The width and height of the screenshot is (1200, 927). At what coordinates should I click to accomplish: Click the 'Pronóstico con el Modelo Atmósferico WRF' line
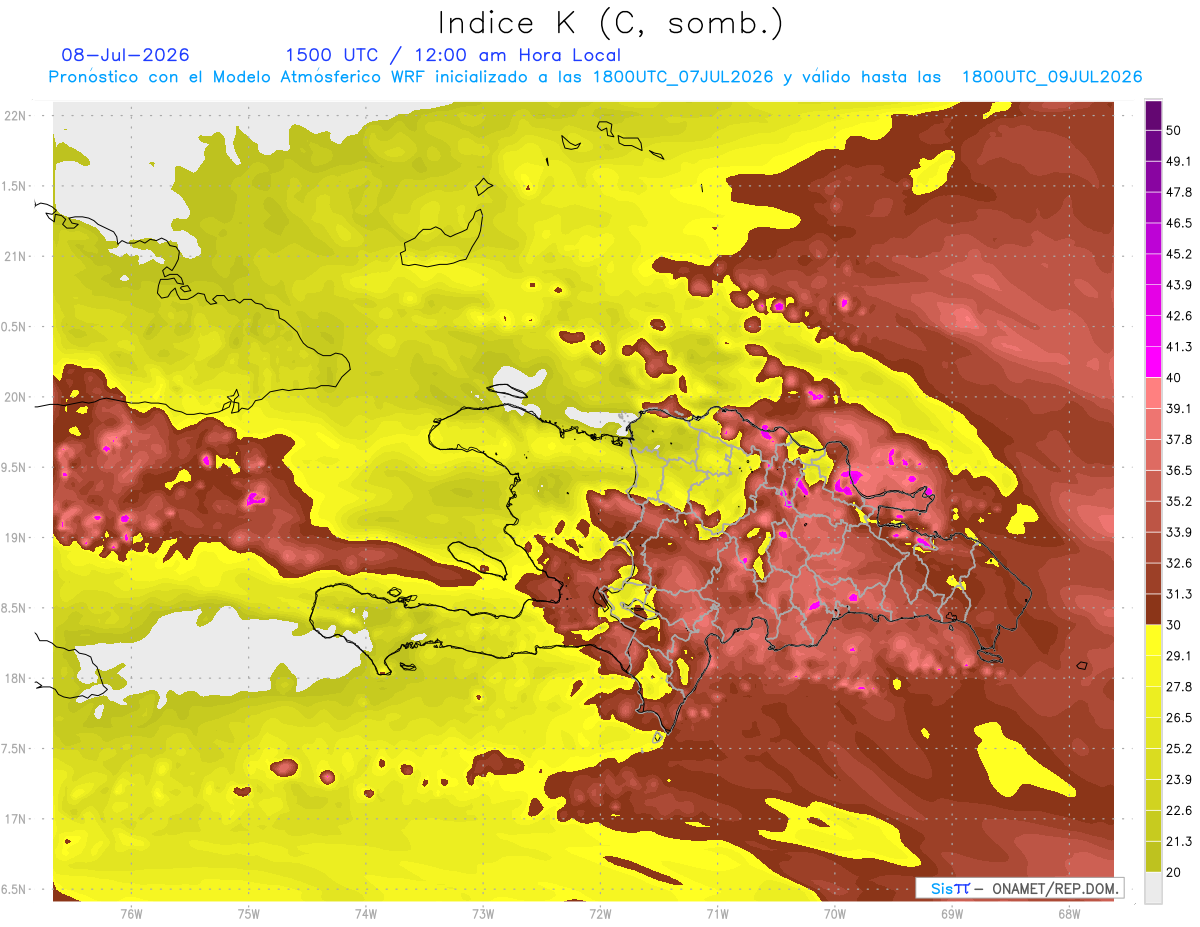595,77
